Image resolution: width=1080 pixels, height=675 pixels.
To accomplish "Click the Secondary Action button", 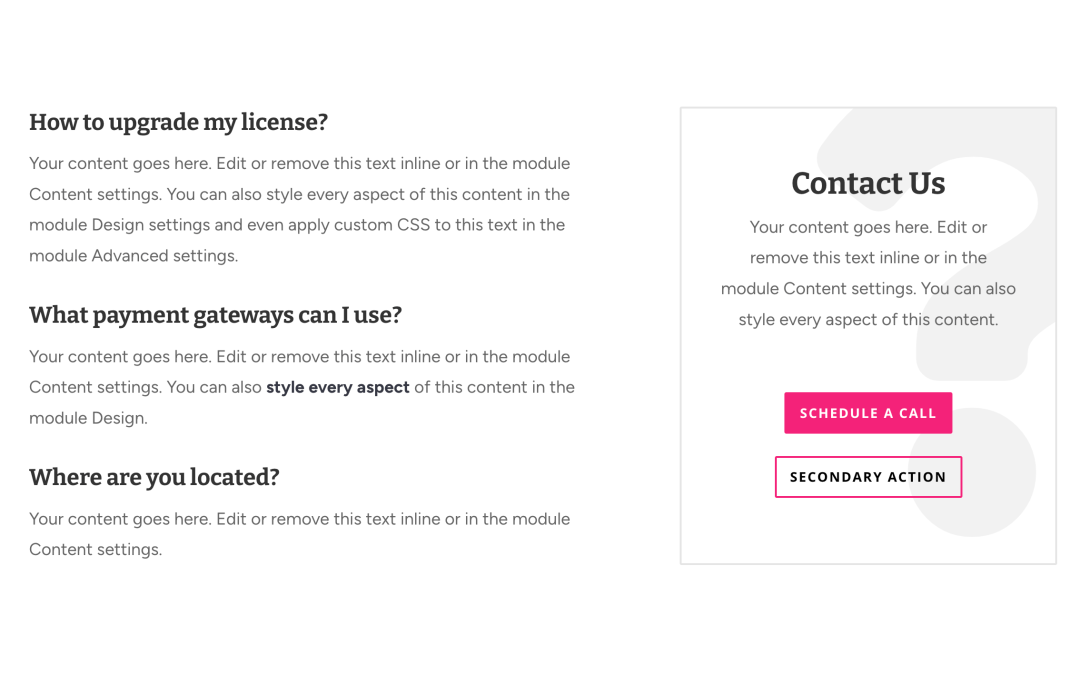I will click(868, 477).
